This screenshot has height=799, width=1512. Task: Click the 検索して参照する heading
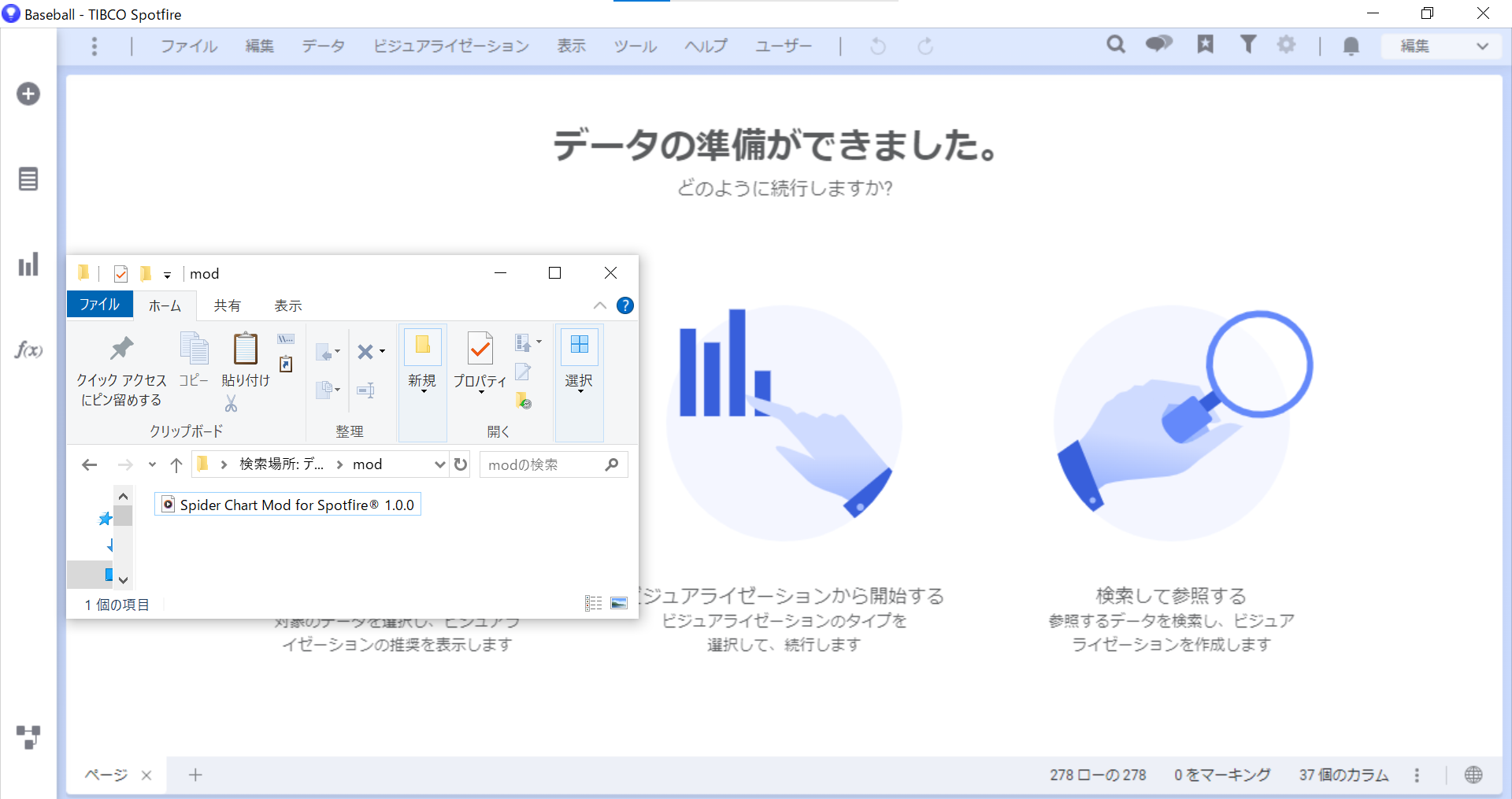click(1171, 596)
